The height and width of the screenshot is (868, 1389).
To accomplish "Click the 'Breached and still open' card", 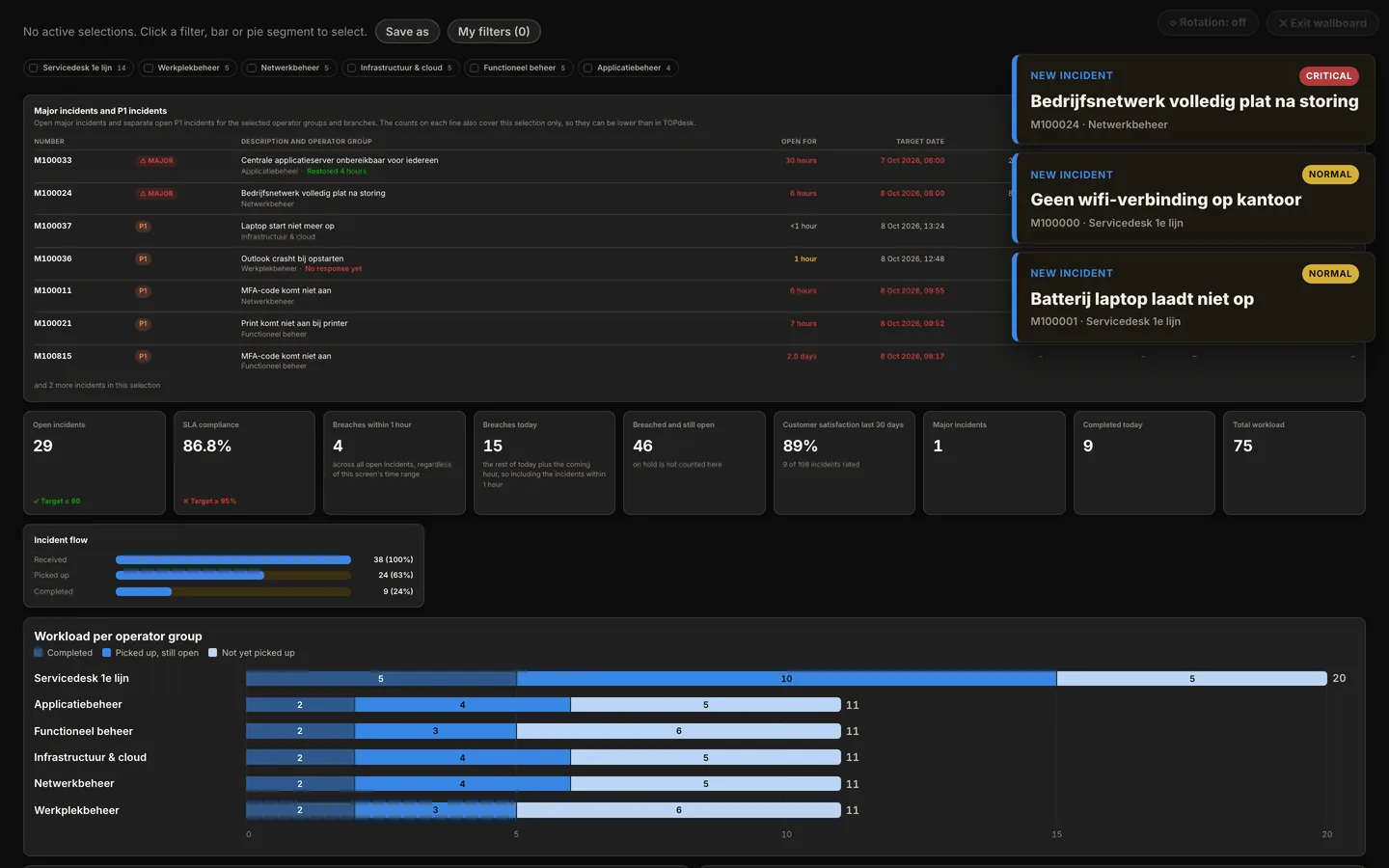I will pos(694,463).
